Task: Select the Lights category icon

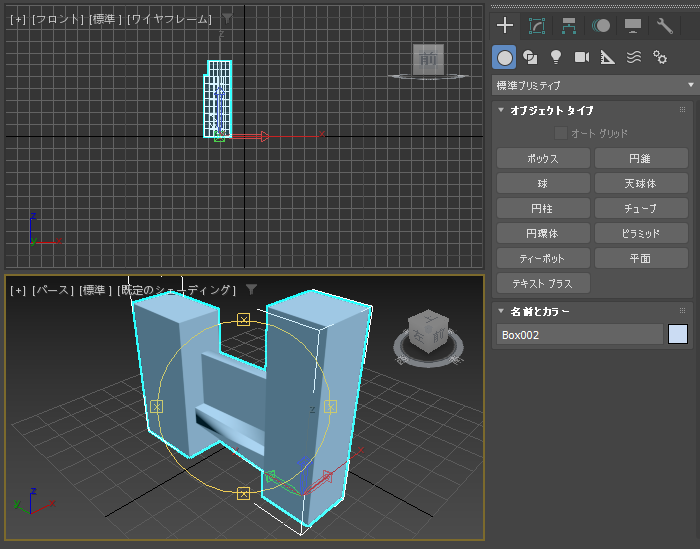Action: click(x=556, y=57)
